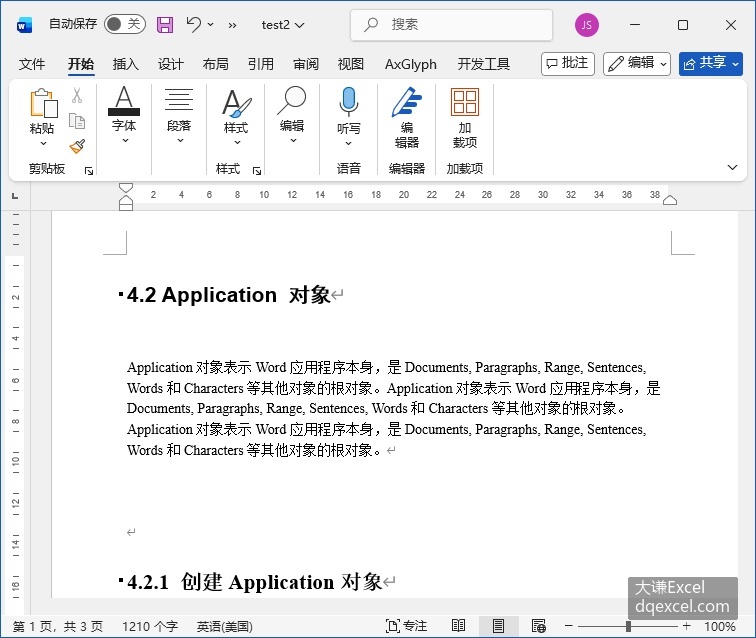Switch to the 开始 tab
This screenshot has width=756, height=638.
click(81, 64)
